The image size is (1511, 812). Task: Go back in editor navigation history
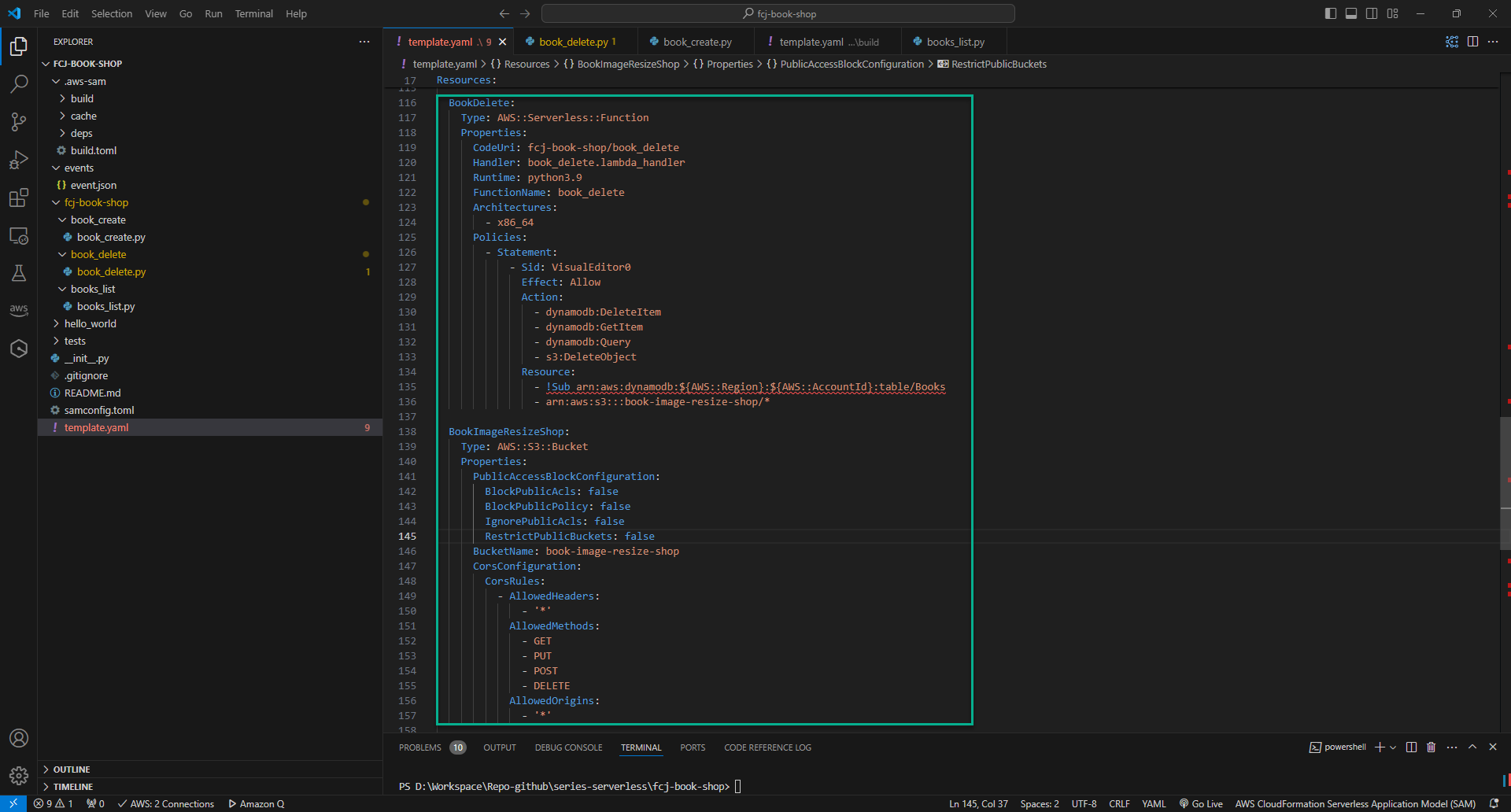tap(504, 13)
